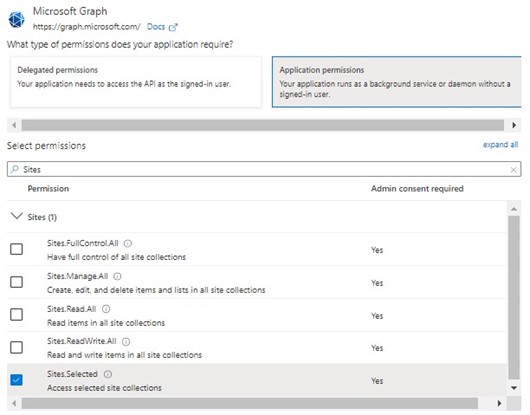530x415 pixels.
Task: Click the Microsoft Graph logo icon
Action: point(16,19)
